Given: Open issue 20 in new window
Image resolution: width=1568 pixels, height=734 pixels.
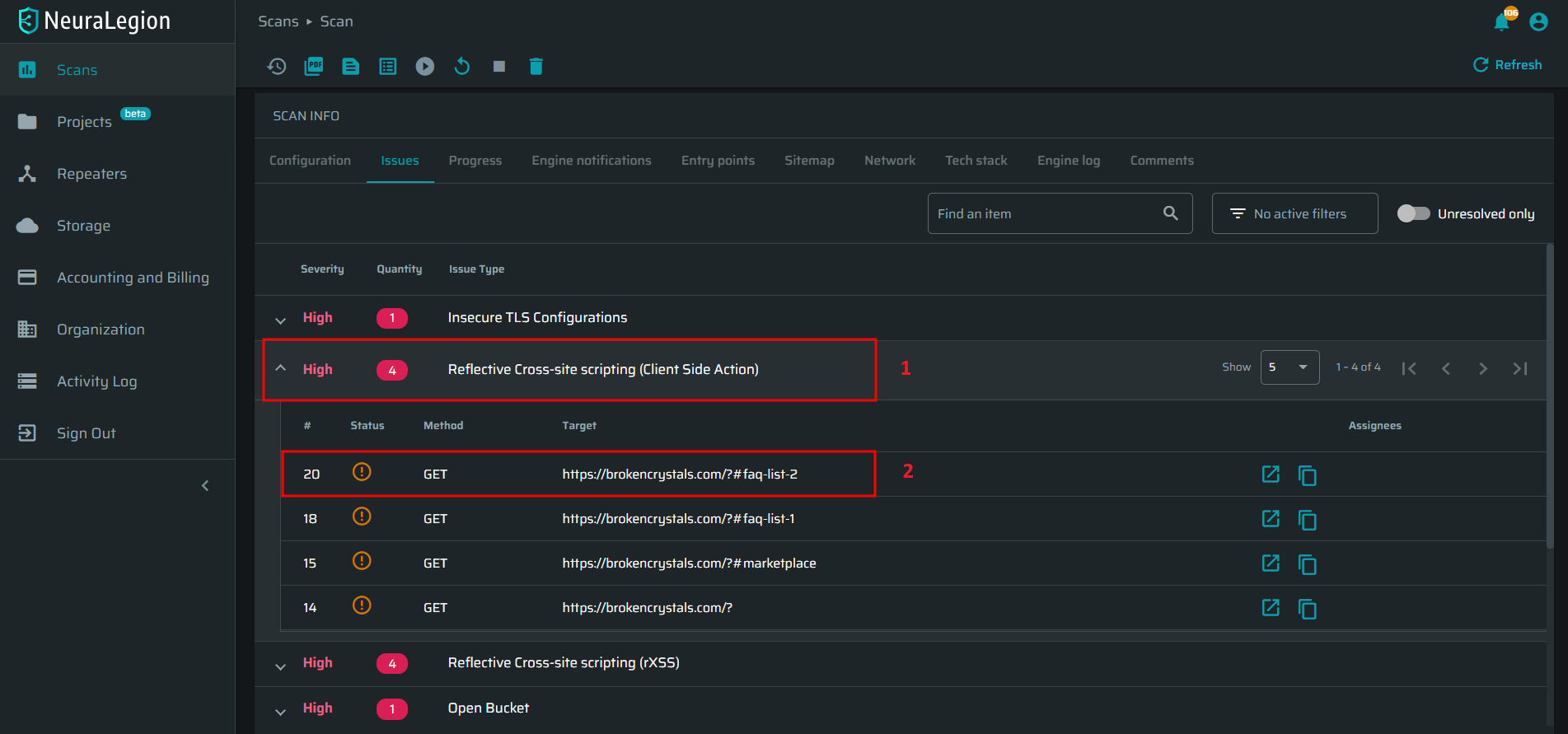Looking at the screenshot, I should point(1271,474).
